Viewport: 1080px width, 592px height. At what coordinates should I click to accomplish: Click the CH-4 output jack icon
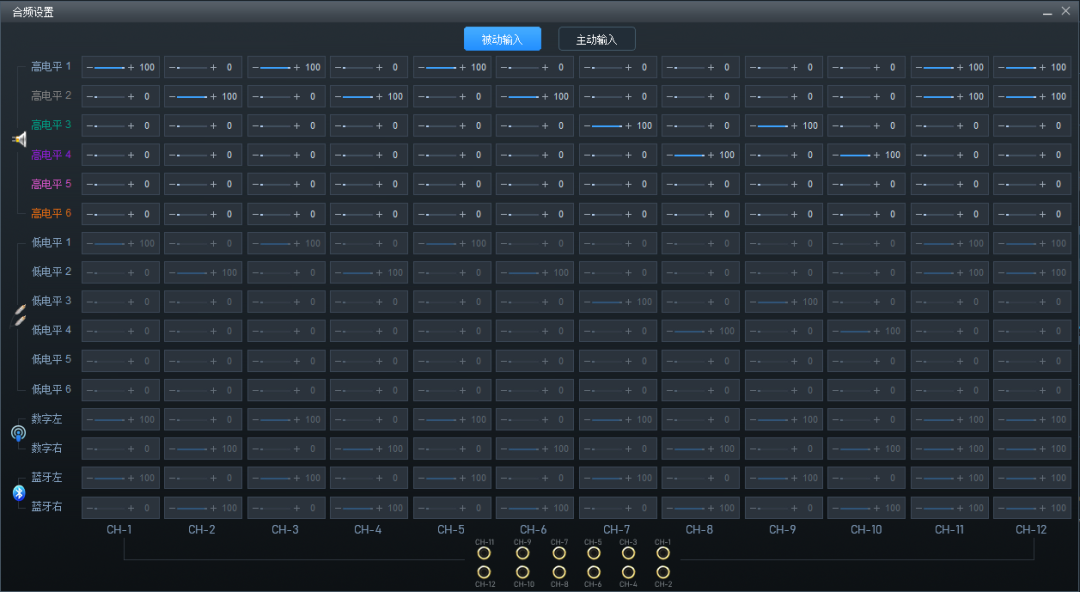tap(628, 572)
